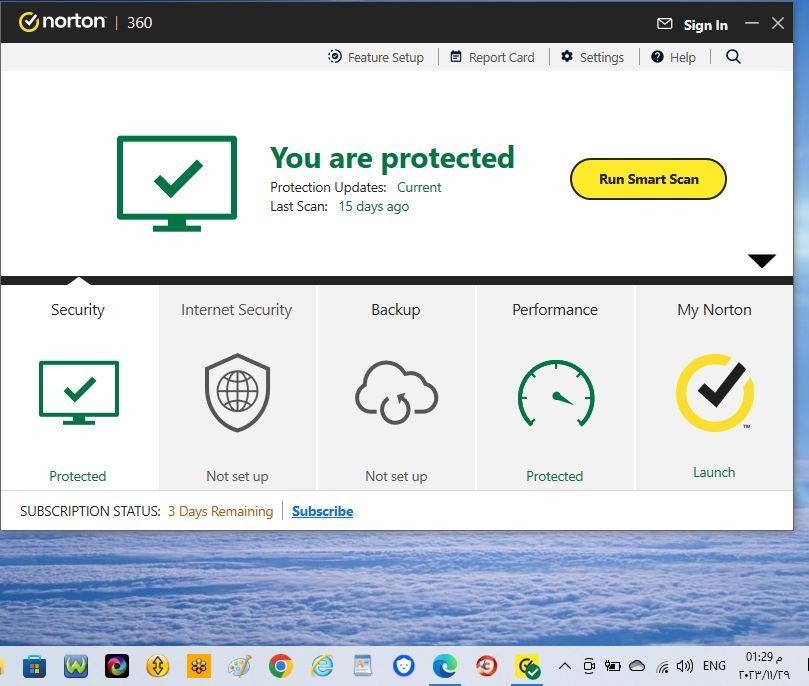The width and height of the screenshot is (809, 686).
Task: Open Microsoft Edge from the taskbar
Action: [x=445, y=666]
